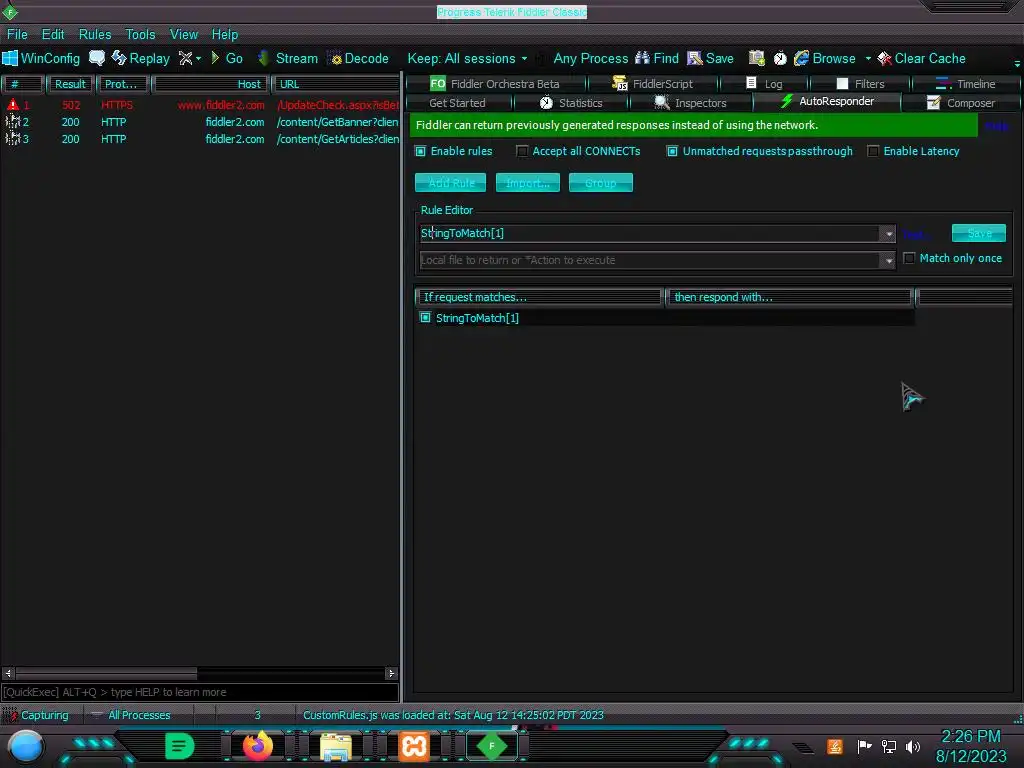1024x768 pixels.
Task: Click the QuickExec command box
Action: [200, 692]
